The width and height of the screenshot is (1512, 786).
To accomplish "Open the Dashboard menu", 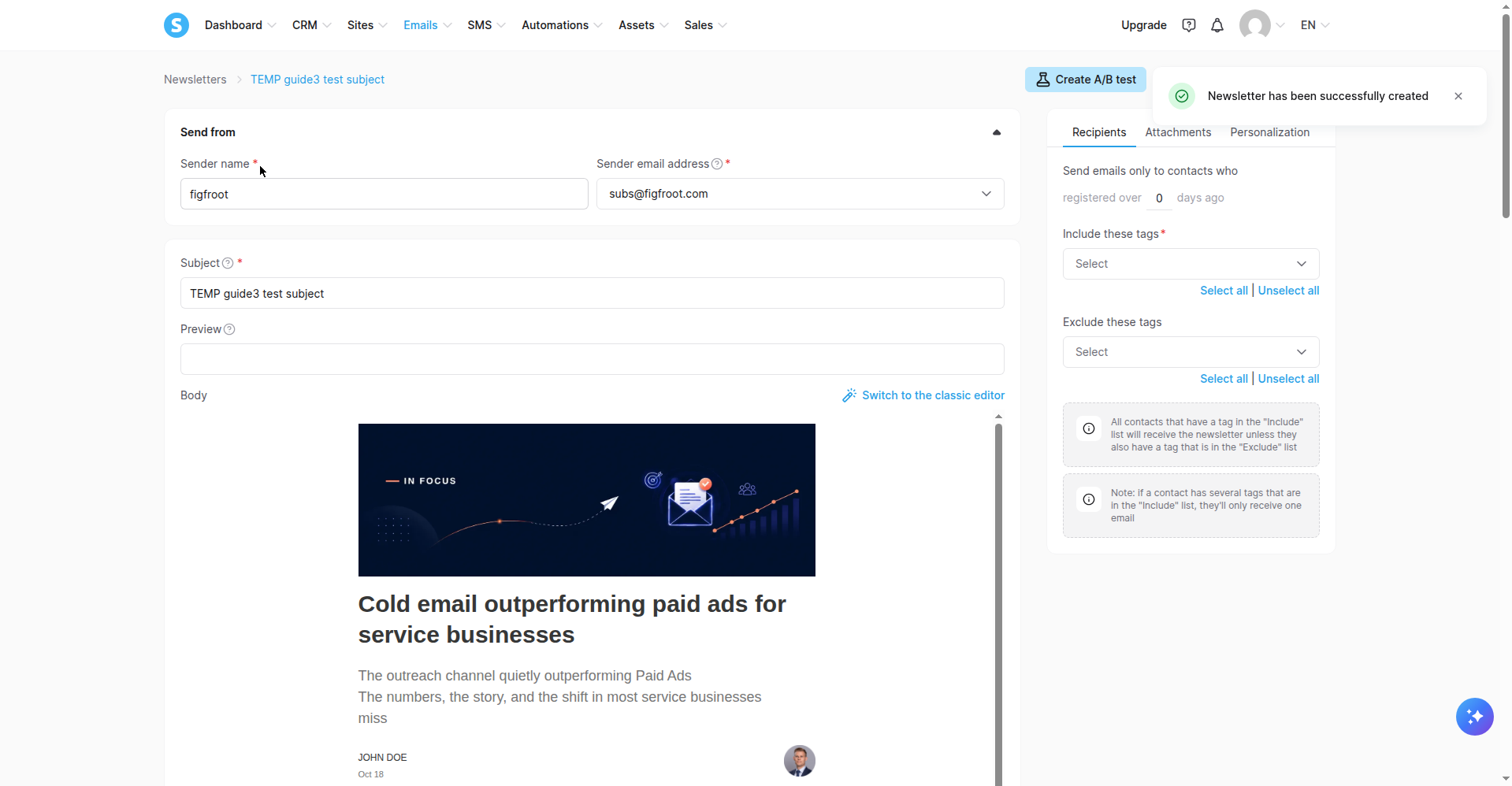I will pyautogui.click(x=240, y=25).
